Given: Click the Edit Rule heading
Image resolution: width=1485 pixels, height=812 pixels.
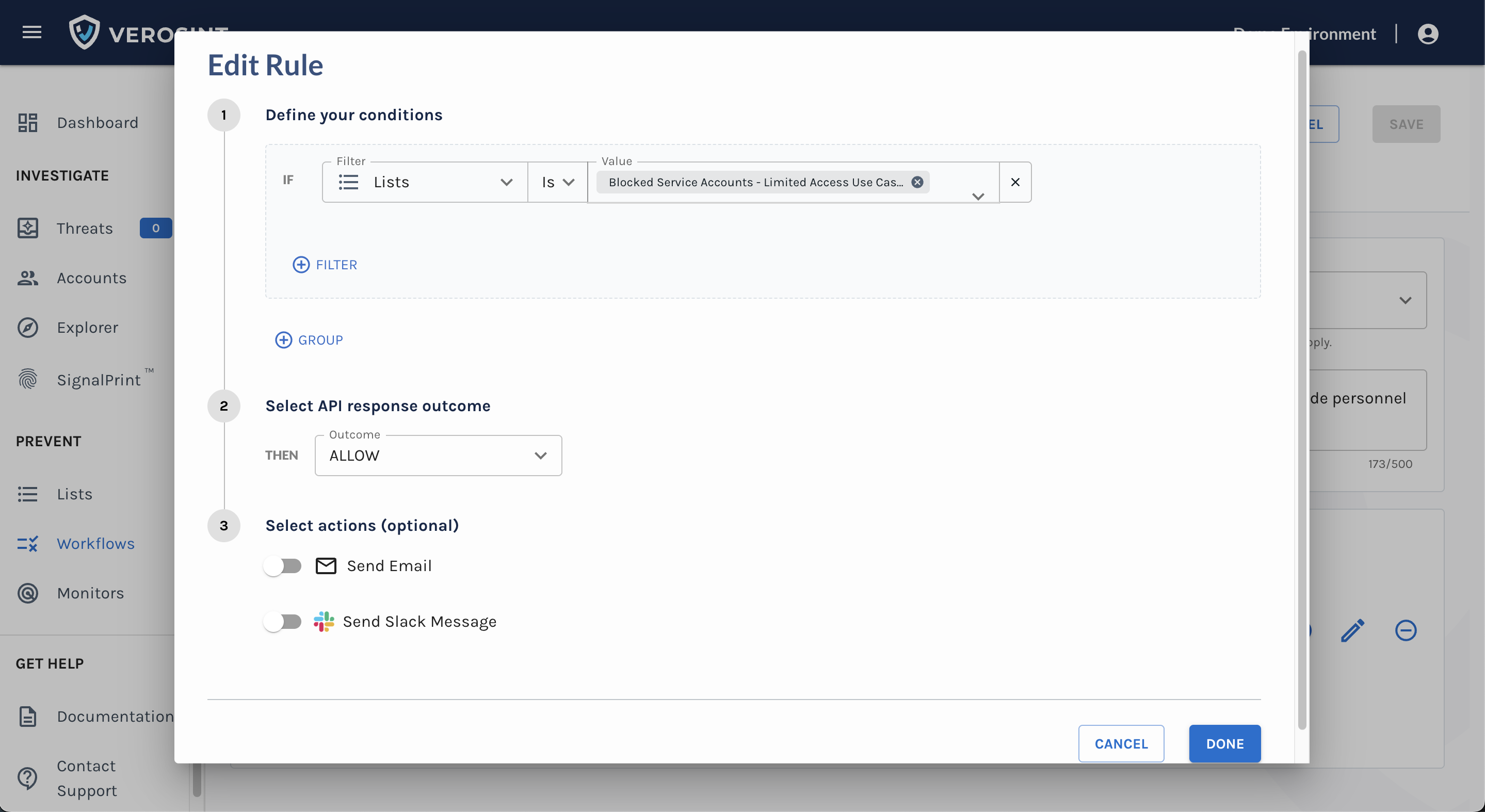Looking at the screenshot, I should [x=265, y=65].
